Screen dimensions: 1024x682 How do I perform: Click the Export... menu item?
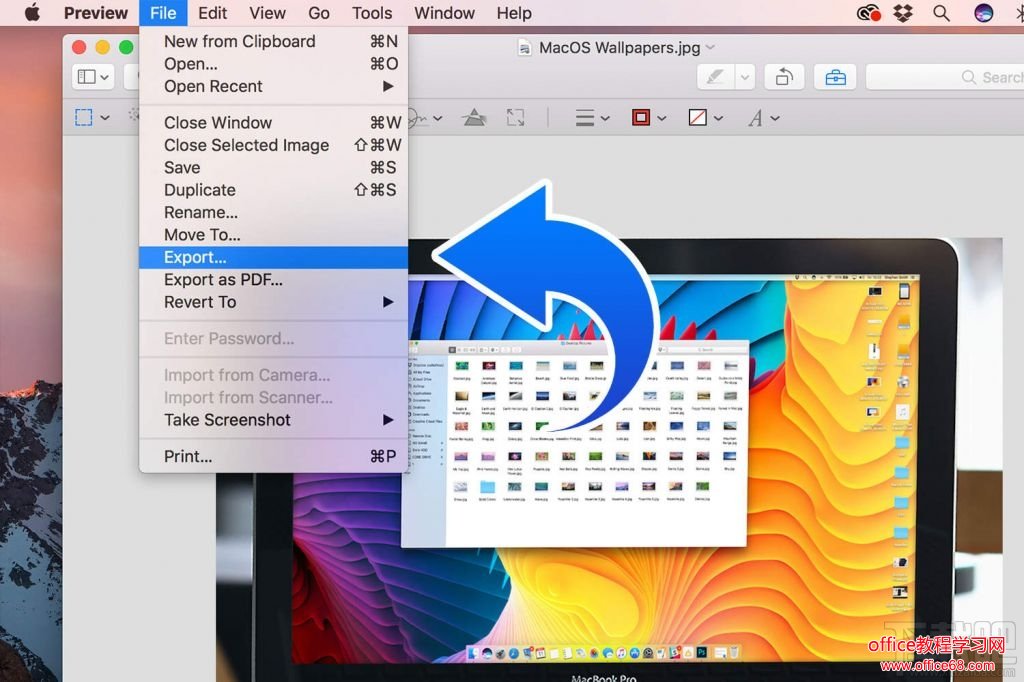[195, 258]
